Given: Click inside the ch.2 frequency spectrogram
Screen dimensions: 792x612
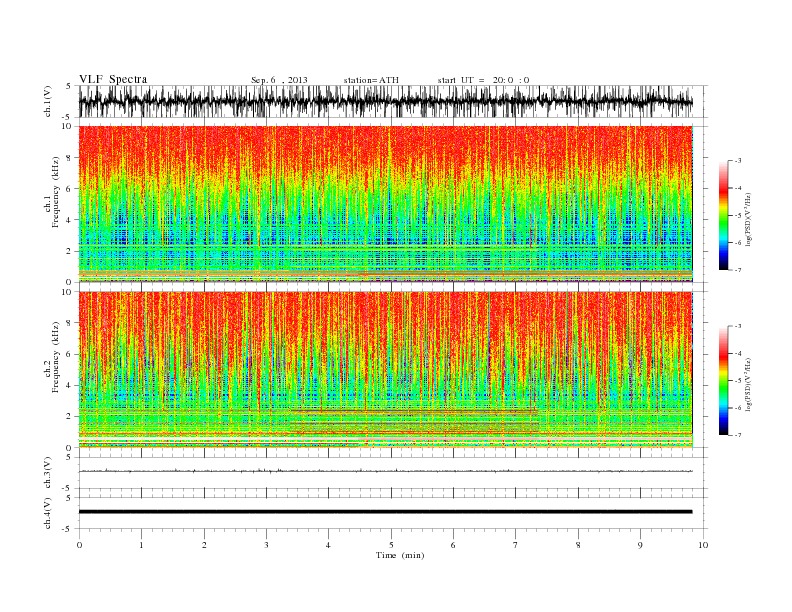Looking at the screenshot, I should 386,369.
